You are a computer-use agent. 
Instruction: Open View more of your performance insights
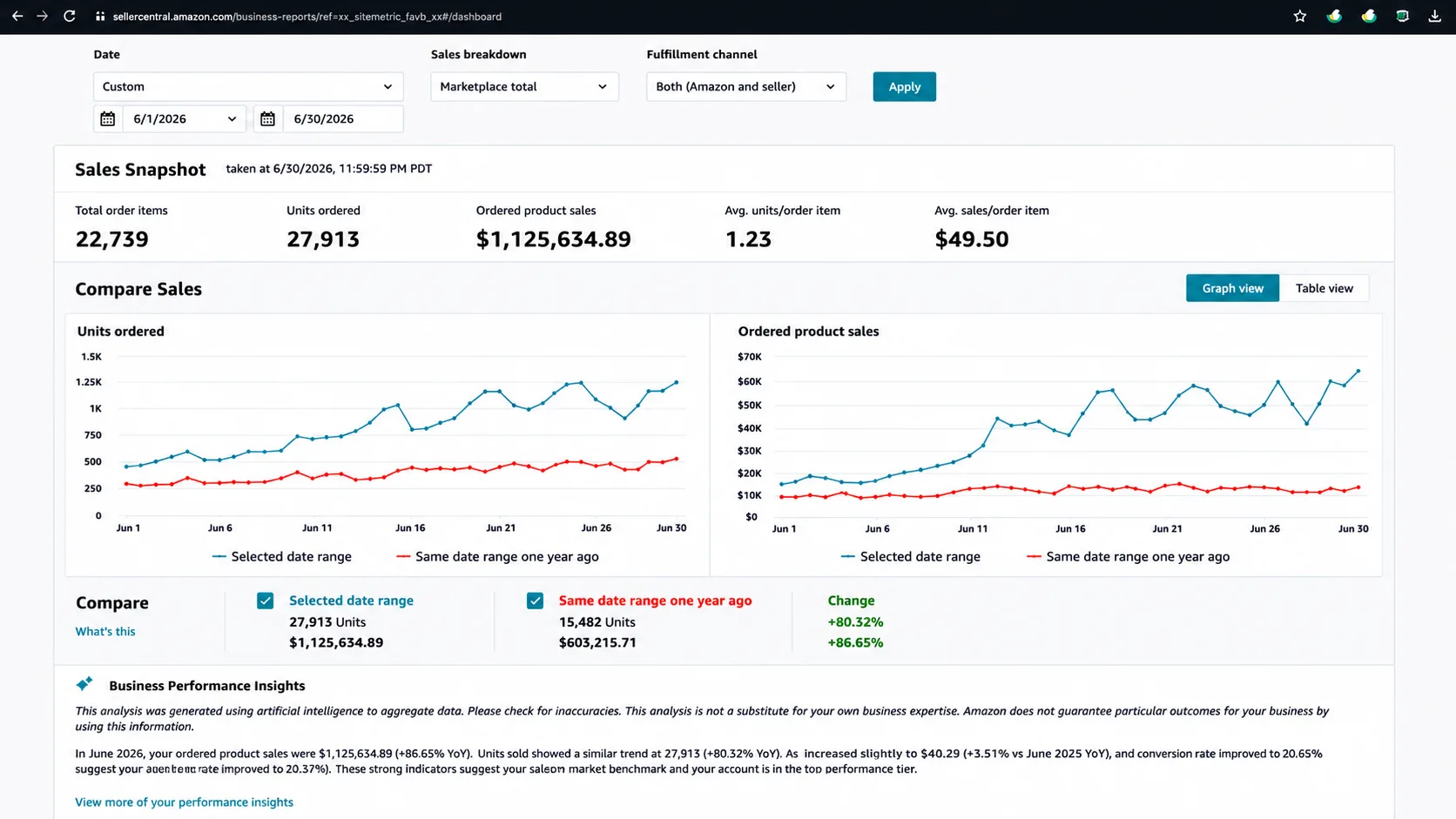pyautogui.click(x=184, y=802)
